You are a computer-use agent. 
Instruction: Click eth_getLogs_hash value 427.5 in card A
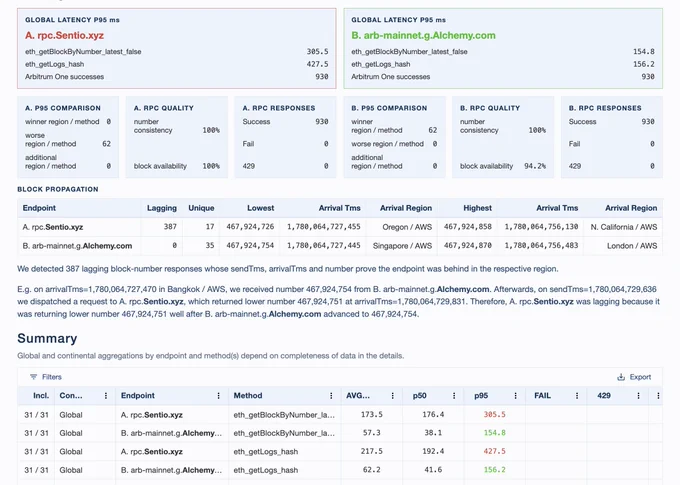tap(317, 64)
